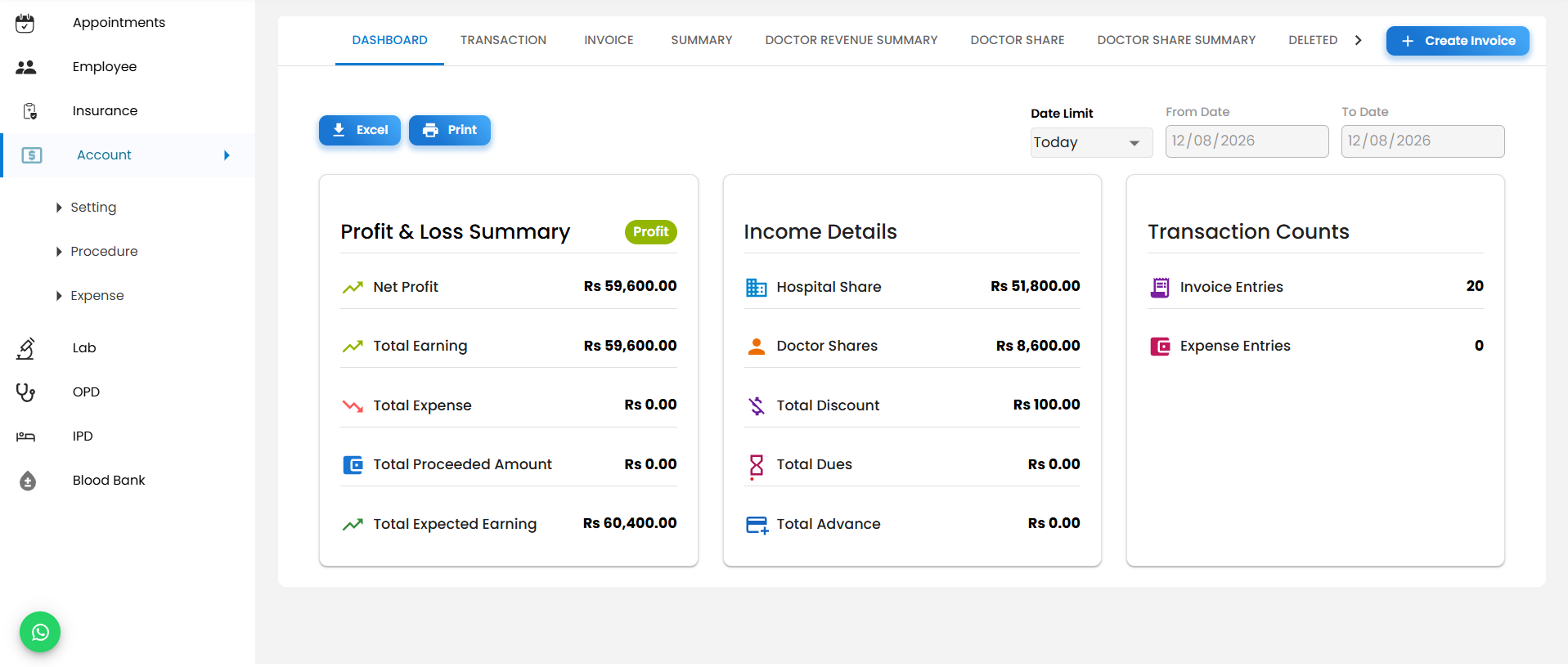Open the Deleted tab
The width and height of the screenshot is (1568, 667).
1313,40
